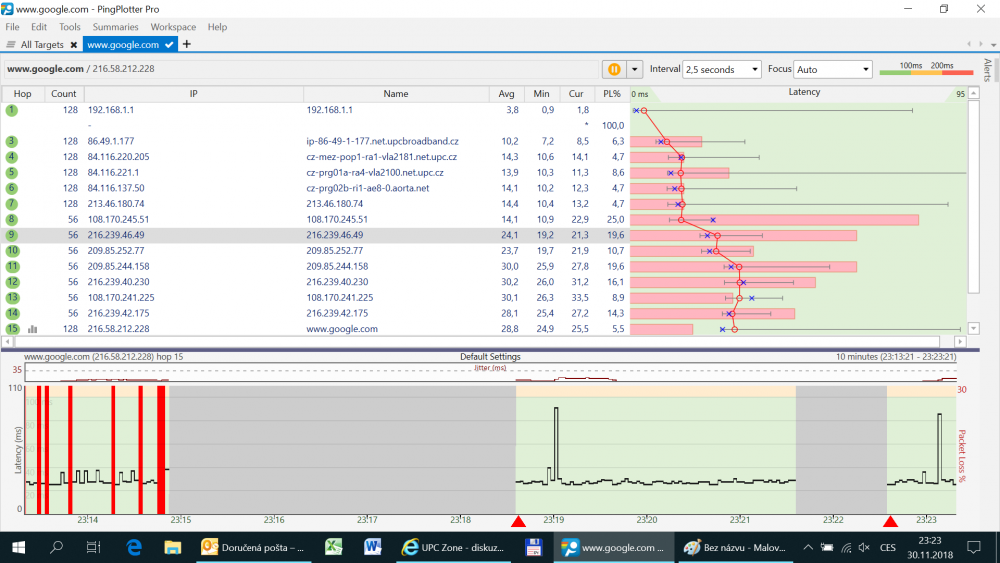Pause the trace with the orange pause button
Image resolution: width=1000 pixels, height=563 pixels.
point(614,69)
